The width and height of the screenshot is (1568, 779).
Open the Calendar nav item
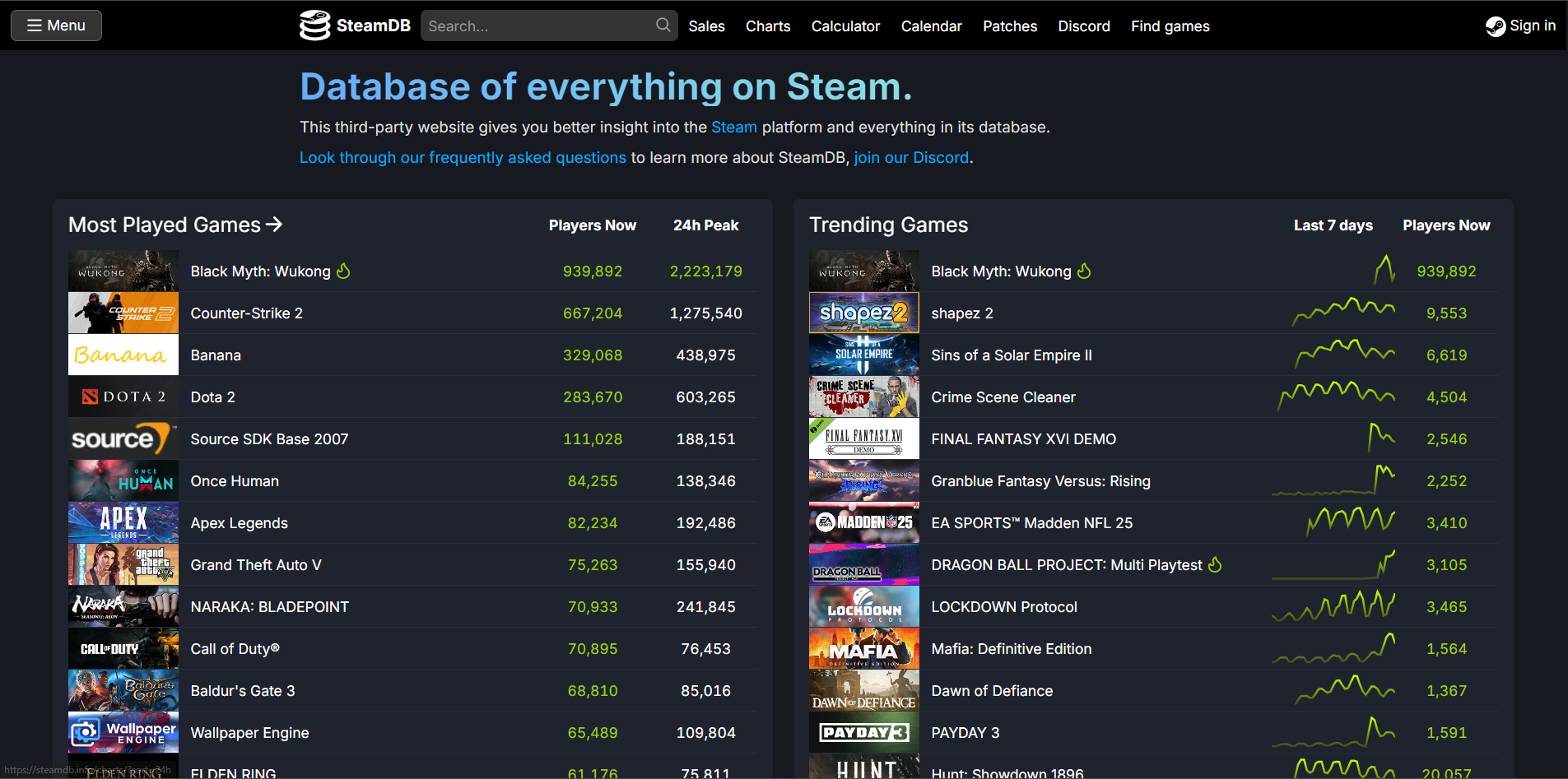[x=931, y=26]
